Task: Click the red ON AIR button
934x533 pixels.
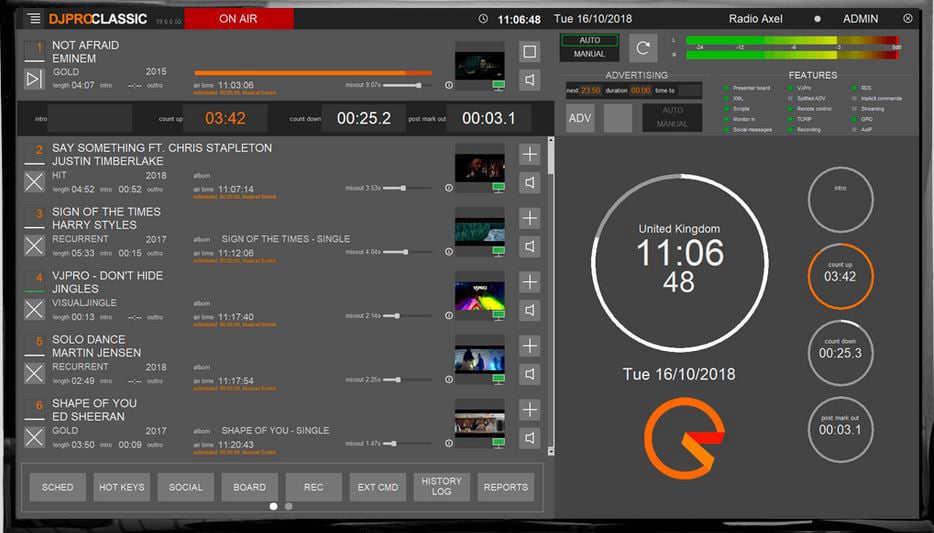Action: (238, 18)
